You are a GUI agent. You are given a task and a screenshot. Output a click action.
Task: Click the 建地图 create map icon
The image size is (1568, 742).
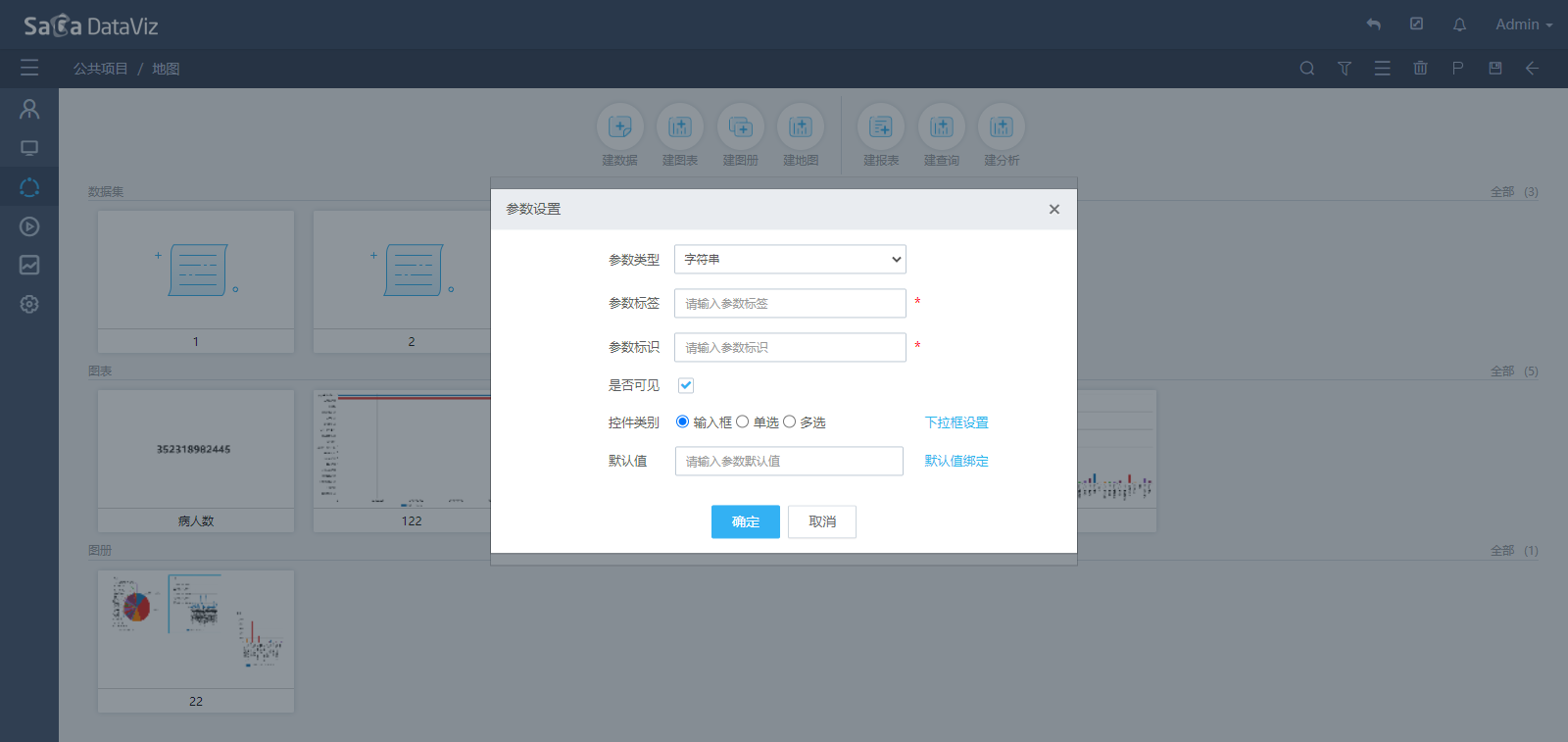pos(801,126)
